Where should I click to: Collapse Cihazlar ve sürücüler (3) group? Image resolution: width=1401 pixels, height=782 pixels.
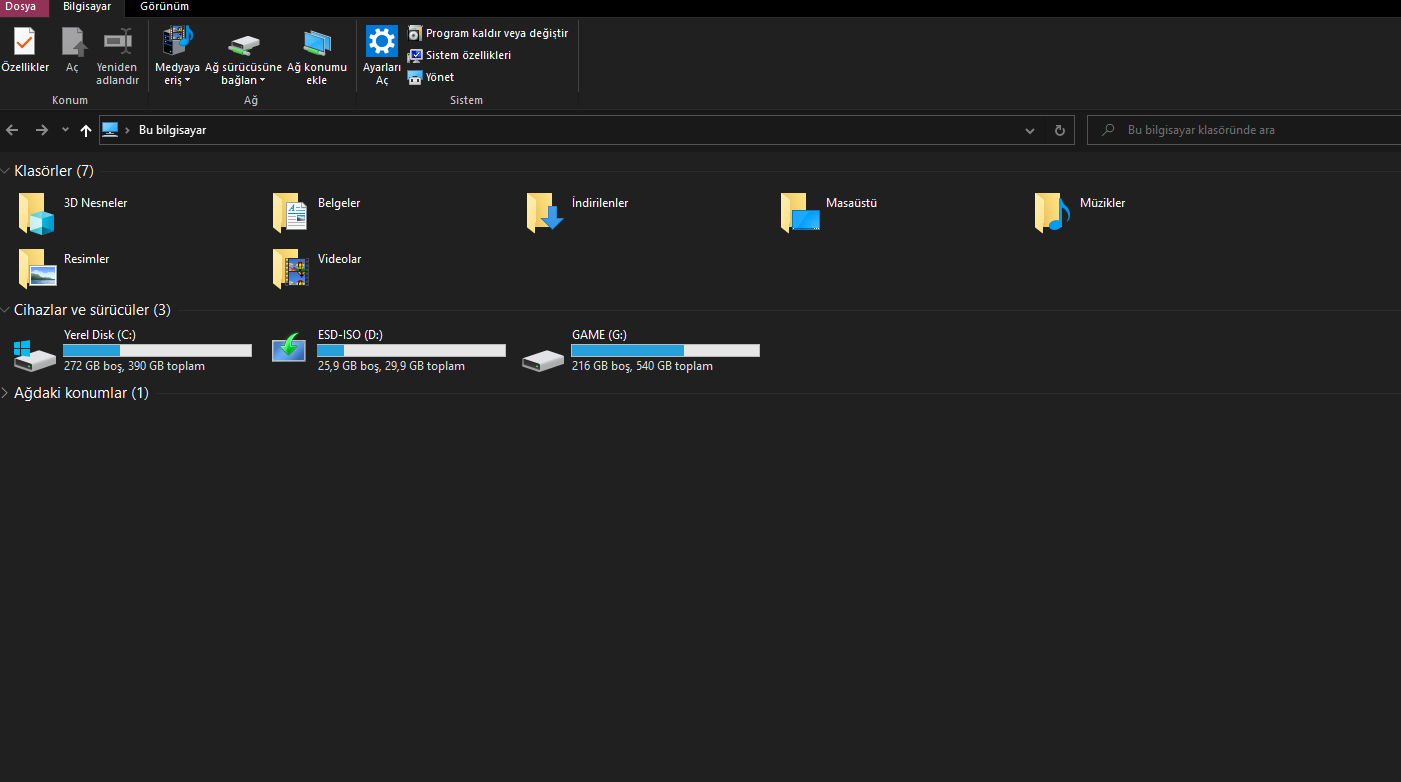6,310
